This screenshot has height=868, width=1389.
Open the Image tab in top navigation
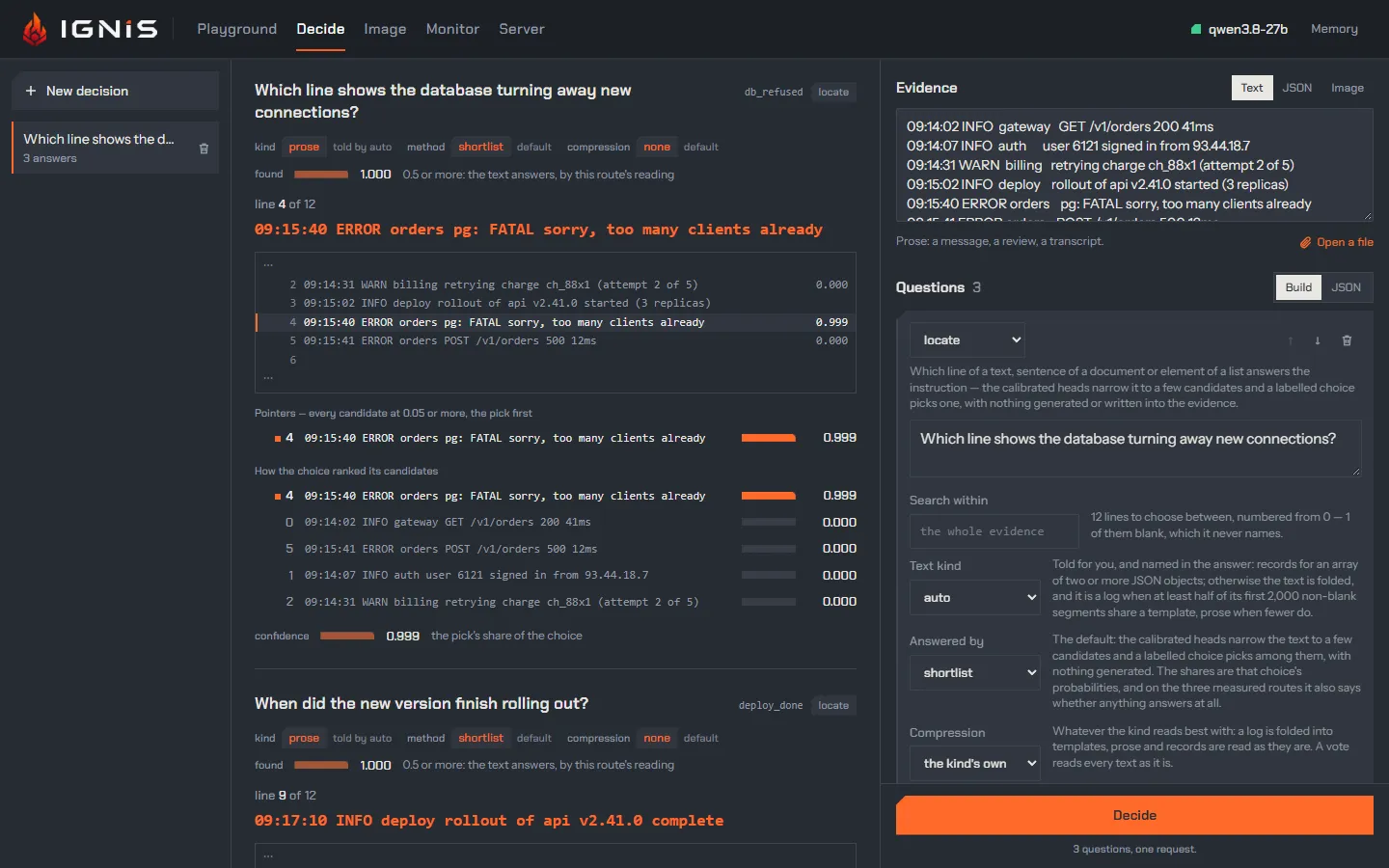click(385, 29)
